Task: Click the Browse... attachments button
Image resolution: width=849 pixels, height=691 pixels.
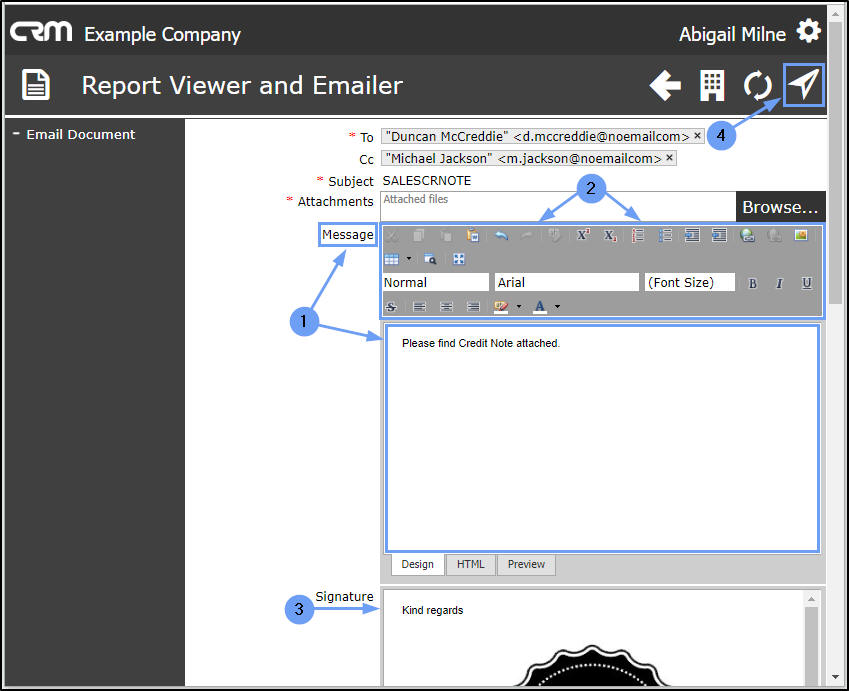Action: coord(780,207)
